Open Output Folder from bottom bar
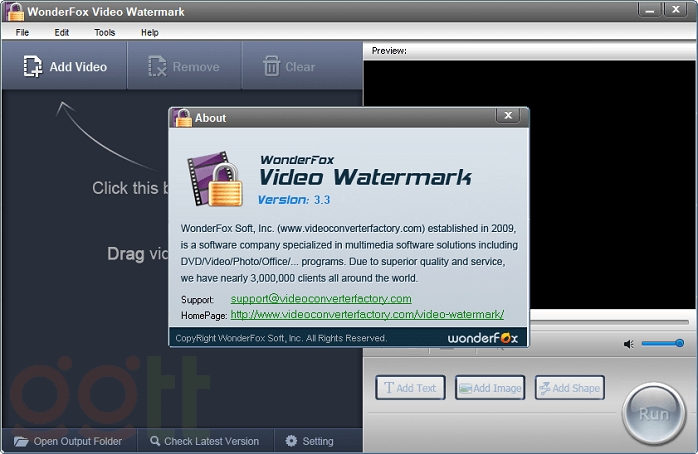This screenshot has height=454, width=698. point(68,441)
